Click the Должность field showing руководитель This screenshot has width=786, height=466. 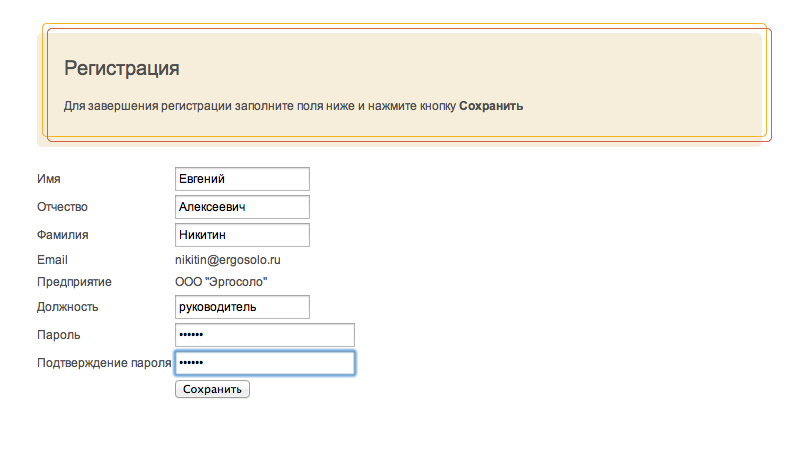(242, 307)
